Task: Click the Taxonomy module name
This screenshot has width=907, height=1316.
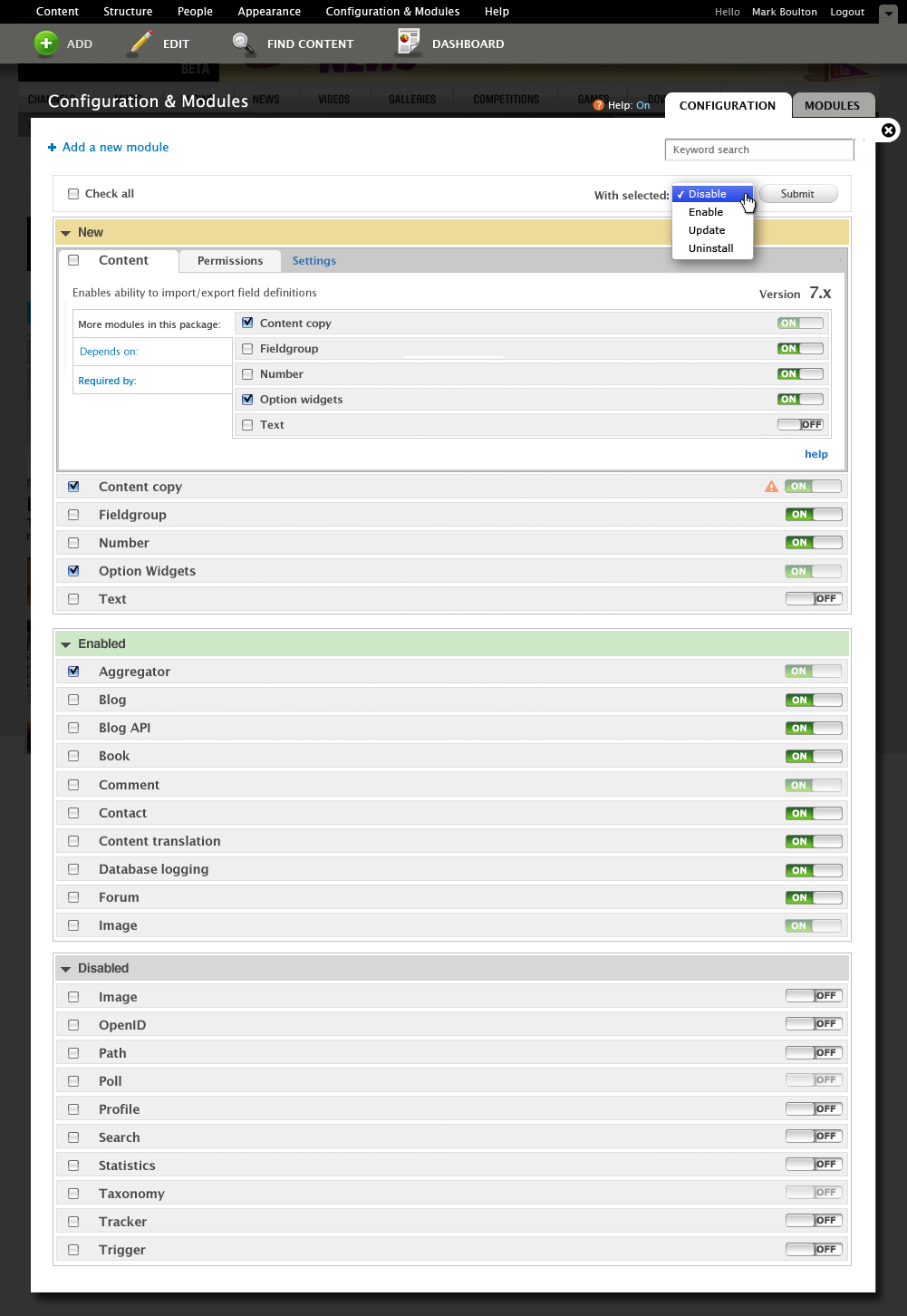Action: click(x=131, y=1194)
